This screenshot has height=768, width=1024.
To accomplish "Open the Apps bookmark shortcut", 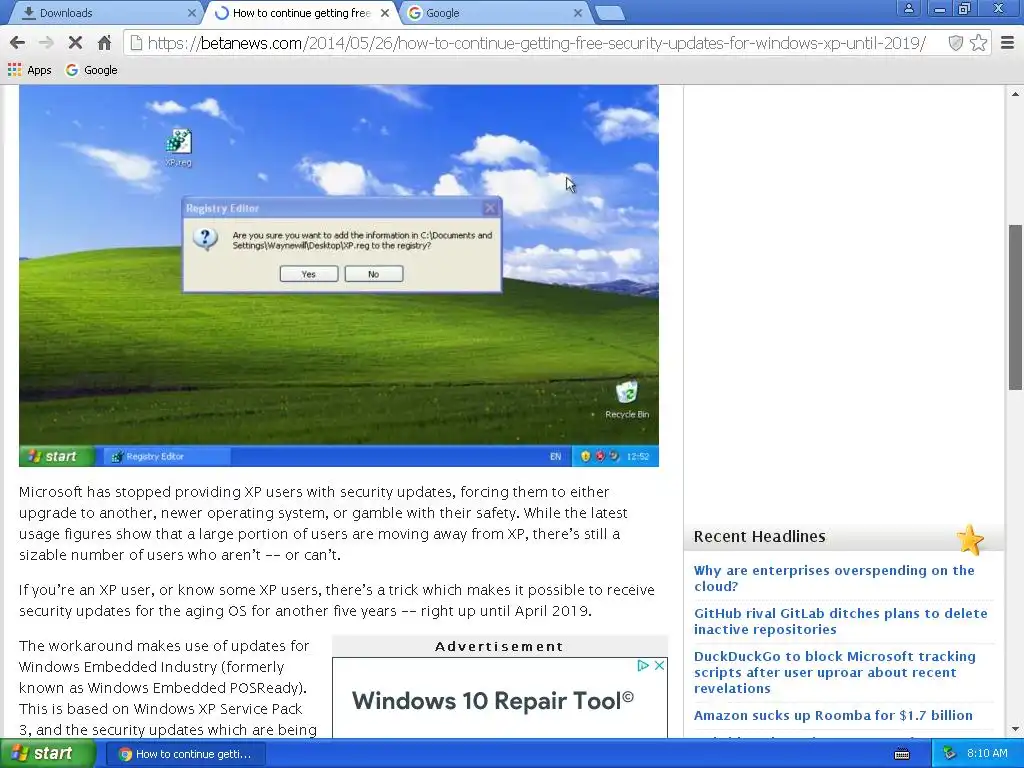I will coord(29,70).
